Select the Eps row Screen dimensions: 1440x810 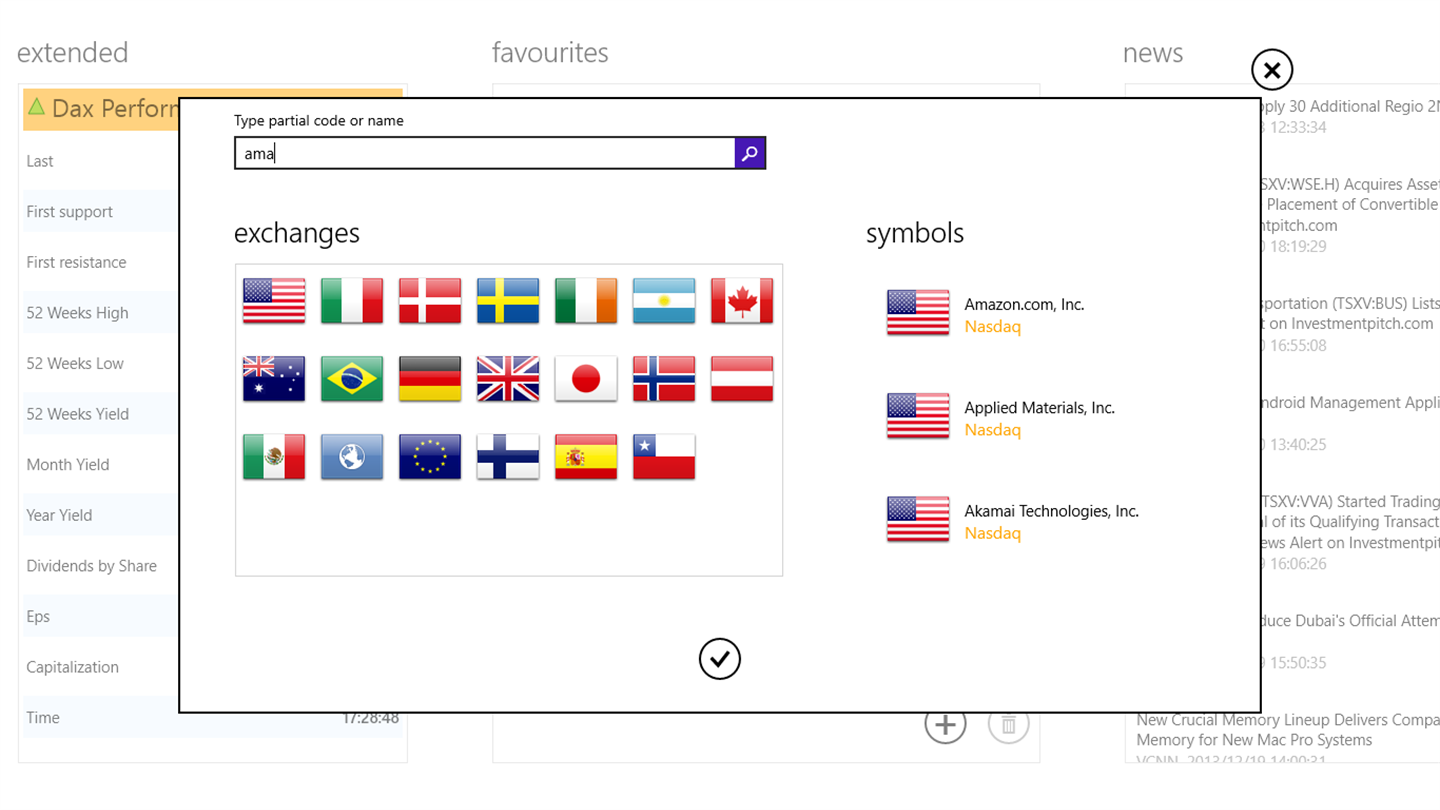(x=101, y=616)
